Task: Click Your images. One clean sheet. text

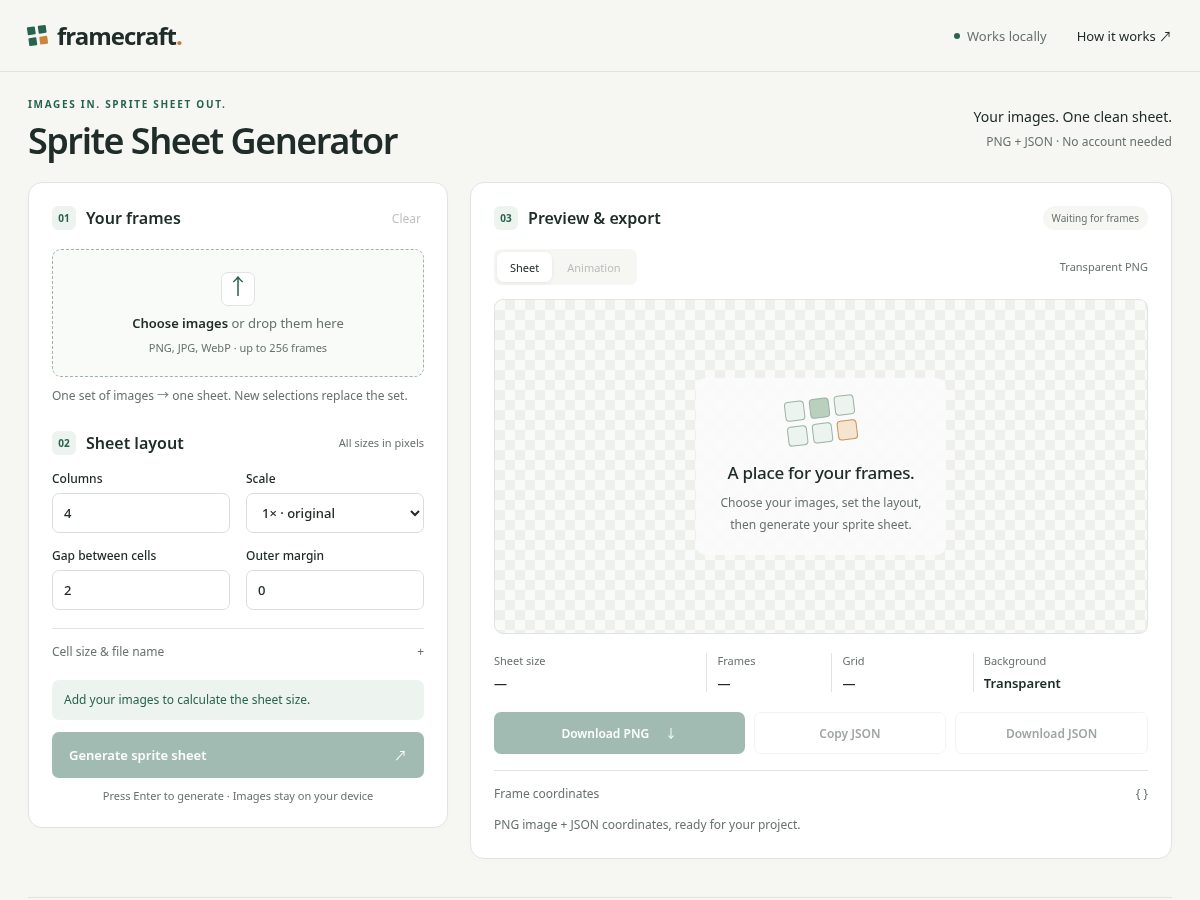Action: click(x=1072, y=117)
